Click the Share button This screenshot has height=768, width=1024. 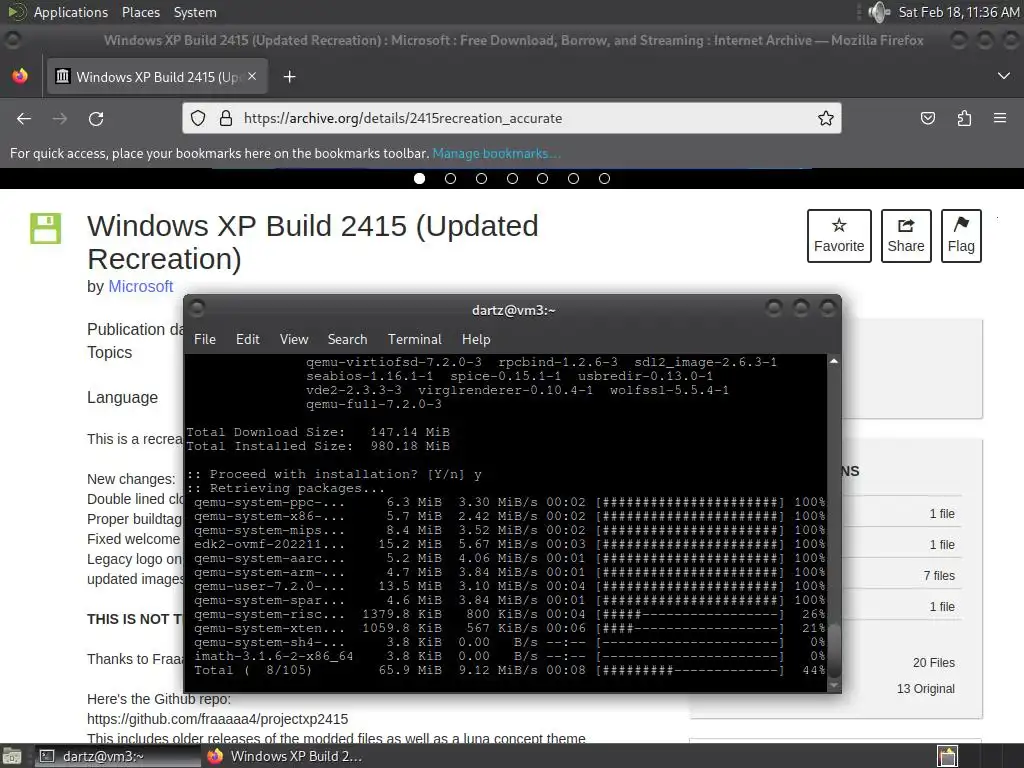[906, 236]
